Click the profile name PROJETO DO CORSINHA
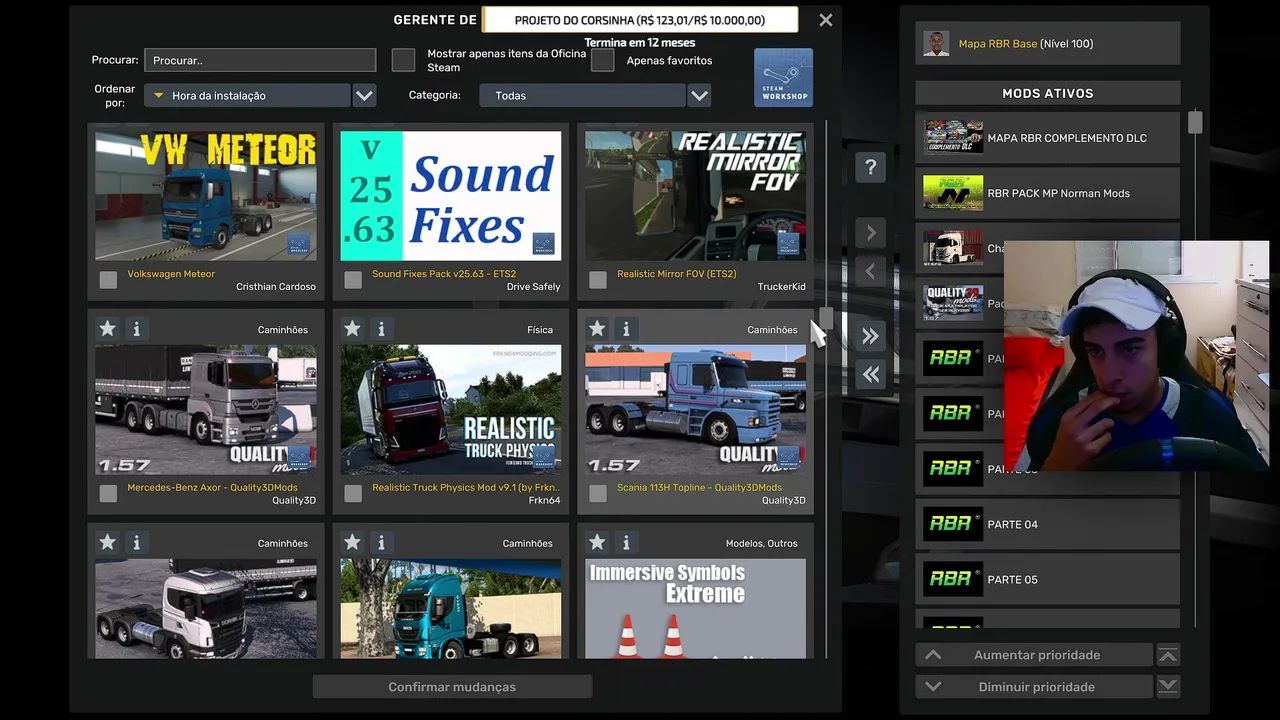Image resolution: width=1280 pixels, height=720 pixels. [640, 20]
